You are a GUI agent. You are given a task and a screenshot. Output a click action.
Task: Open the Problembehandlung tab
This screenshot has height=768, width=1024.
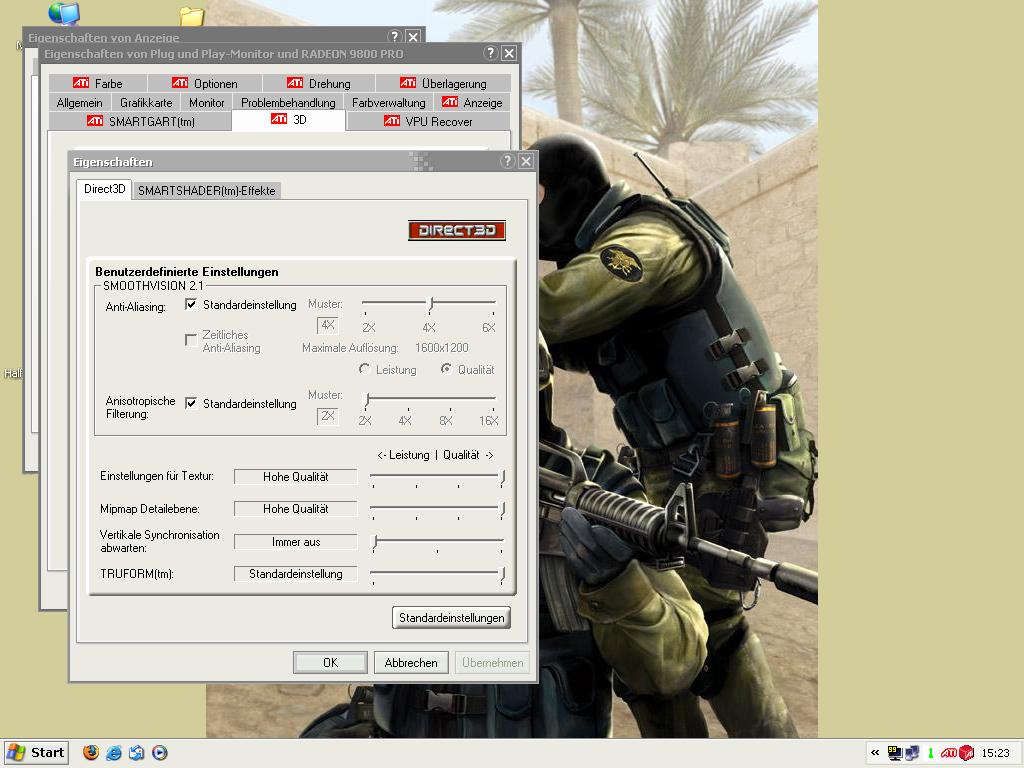point(288,103)
